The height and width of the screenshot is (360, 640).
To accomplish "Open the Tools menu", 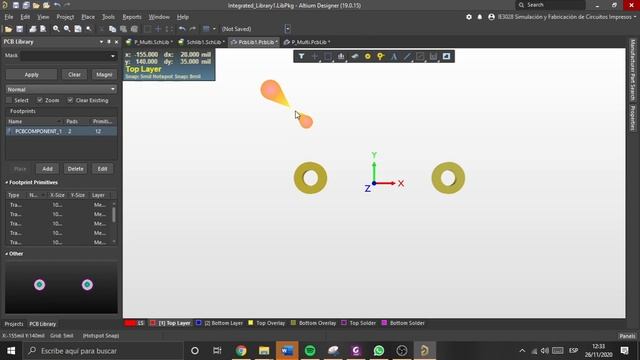I will [x=108, y=17].
